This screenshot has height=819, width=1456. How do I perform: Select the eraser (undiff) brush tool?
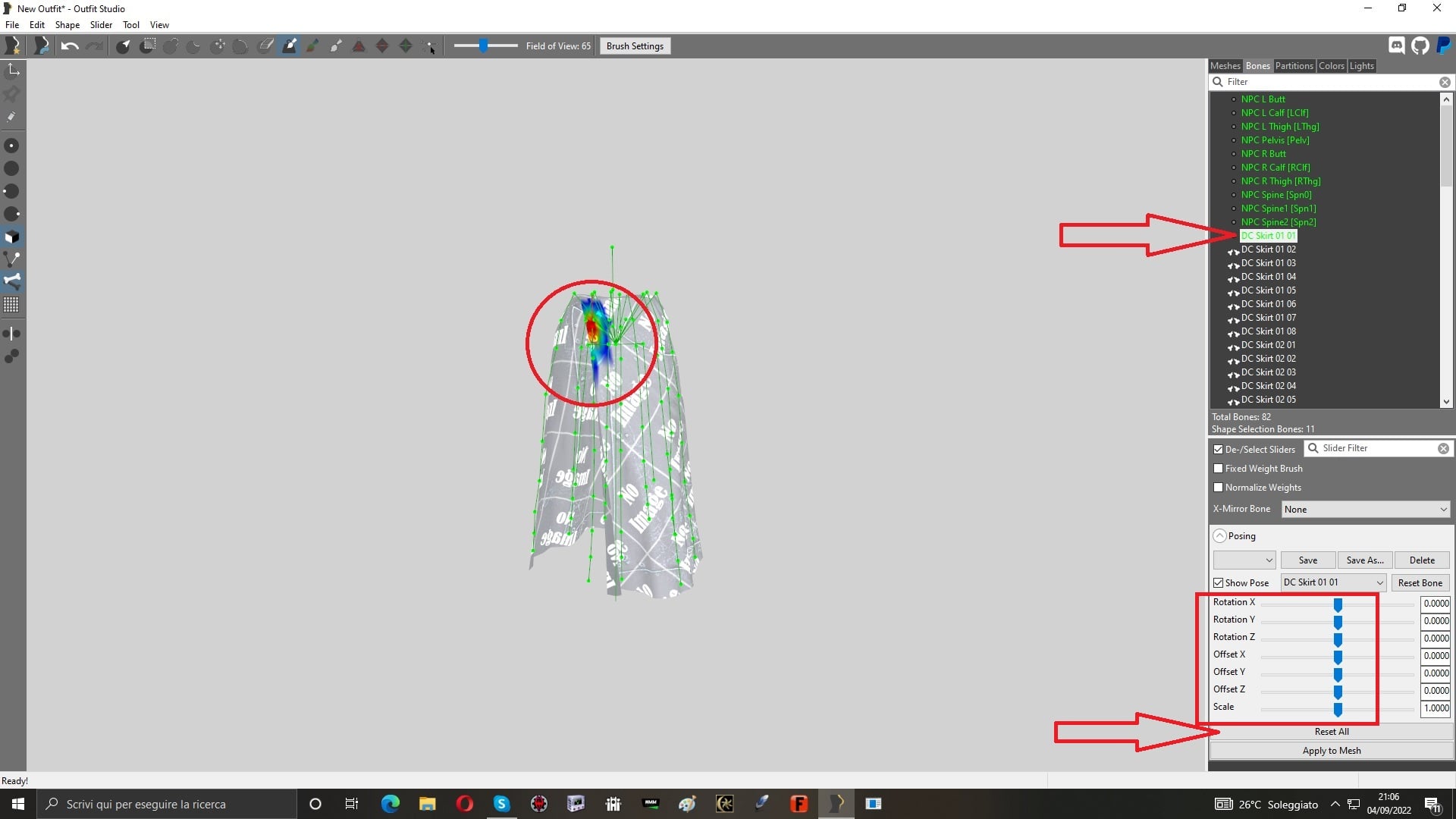pyautogui.click(x=265, y=46)
